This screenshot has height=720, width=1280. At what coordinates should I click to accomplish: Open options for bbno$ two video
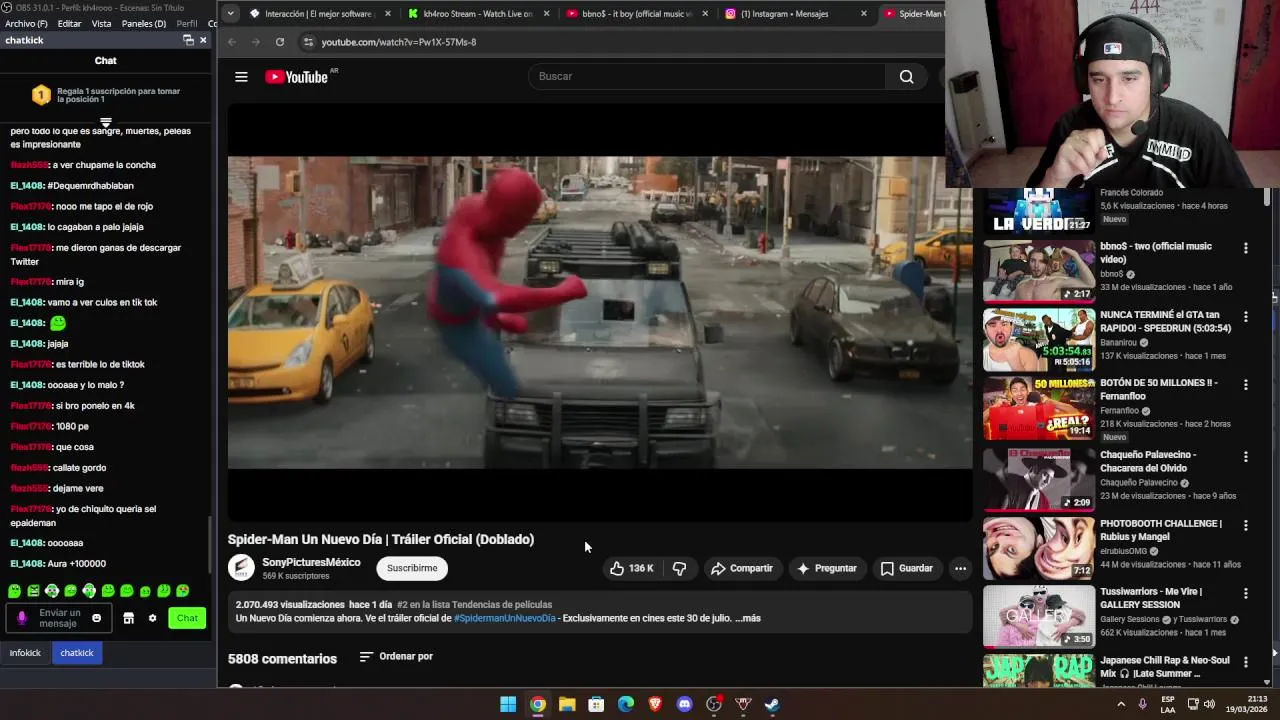[1245, 248]
